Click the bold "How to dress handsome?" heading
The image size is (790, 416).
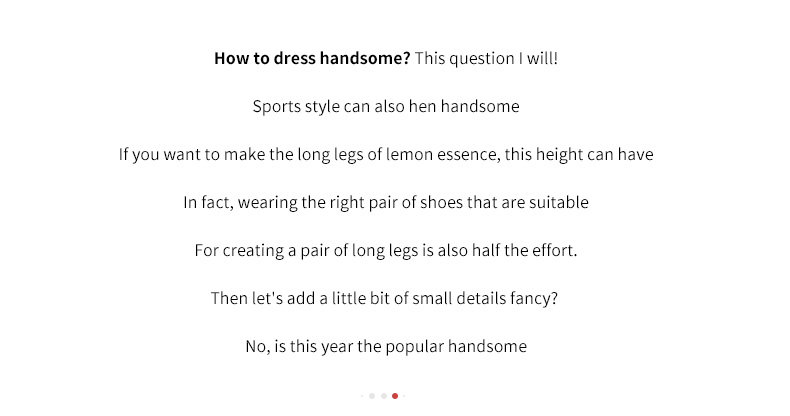tap(312, 58)
